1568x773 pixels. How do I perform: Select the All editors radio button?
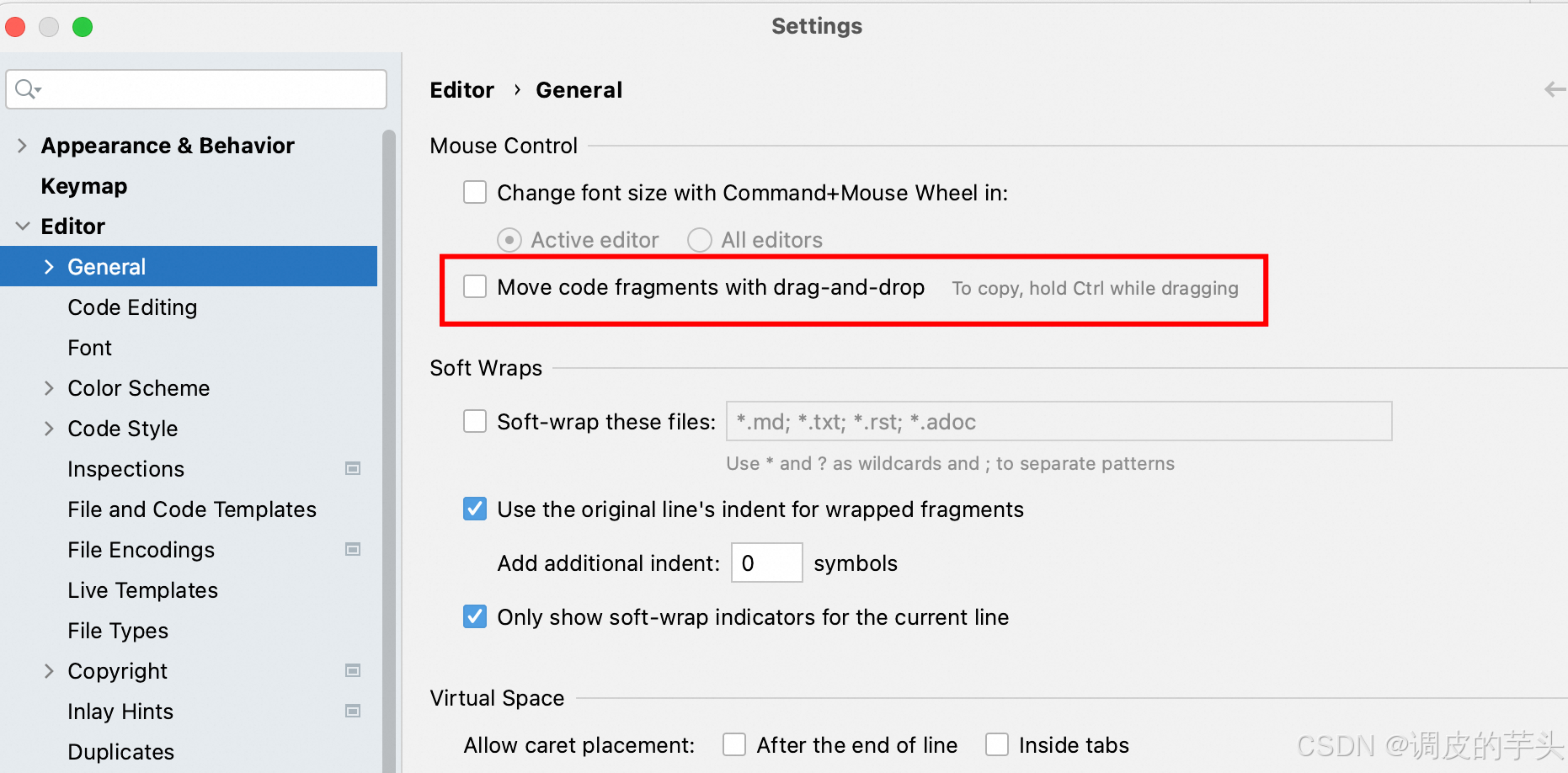coord(700,240)
